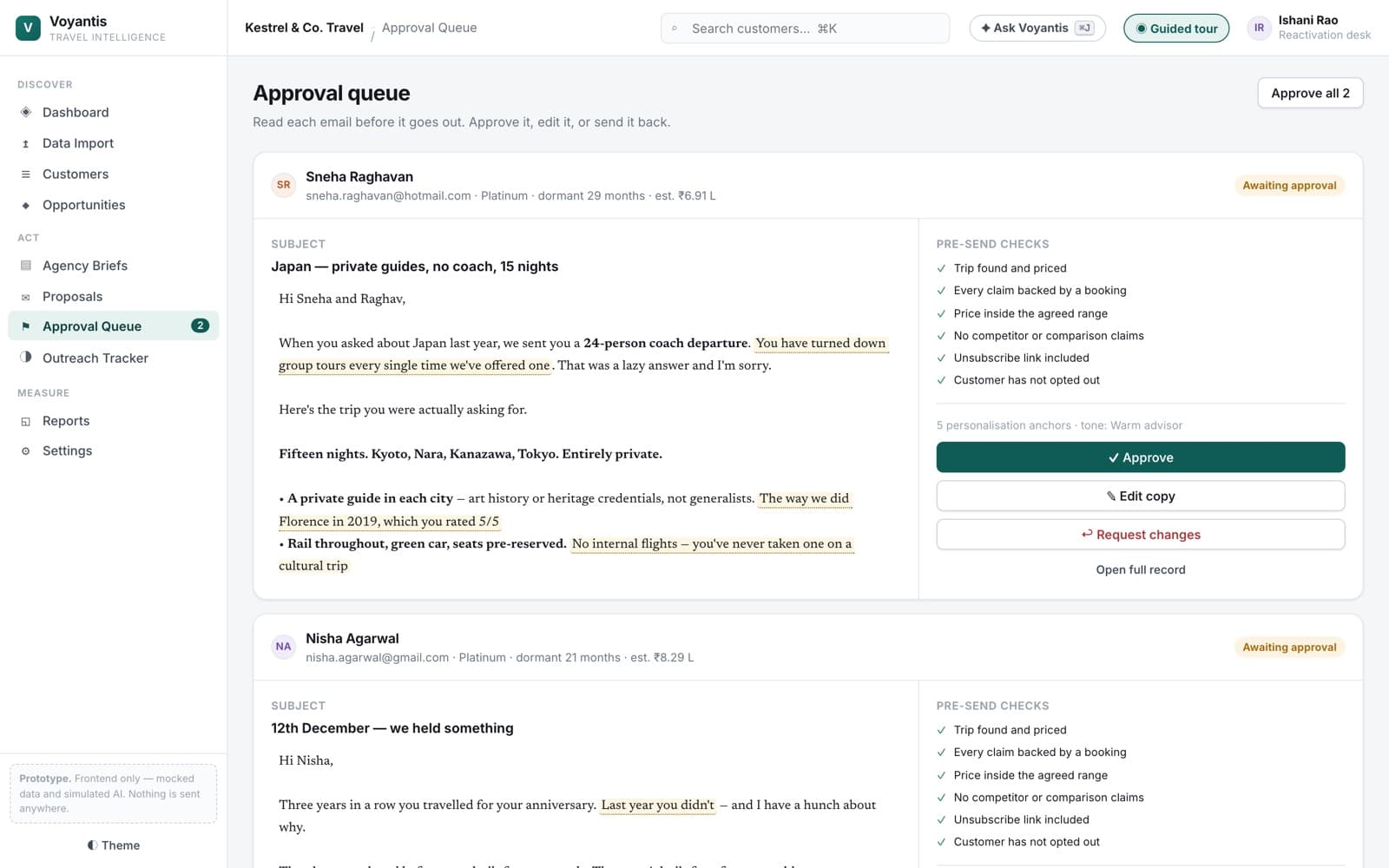Click the Voyantis green V logo
Viewport: 1389px width, 868px height.
pos(28,28)
